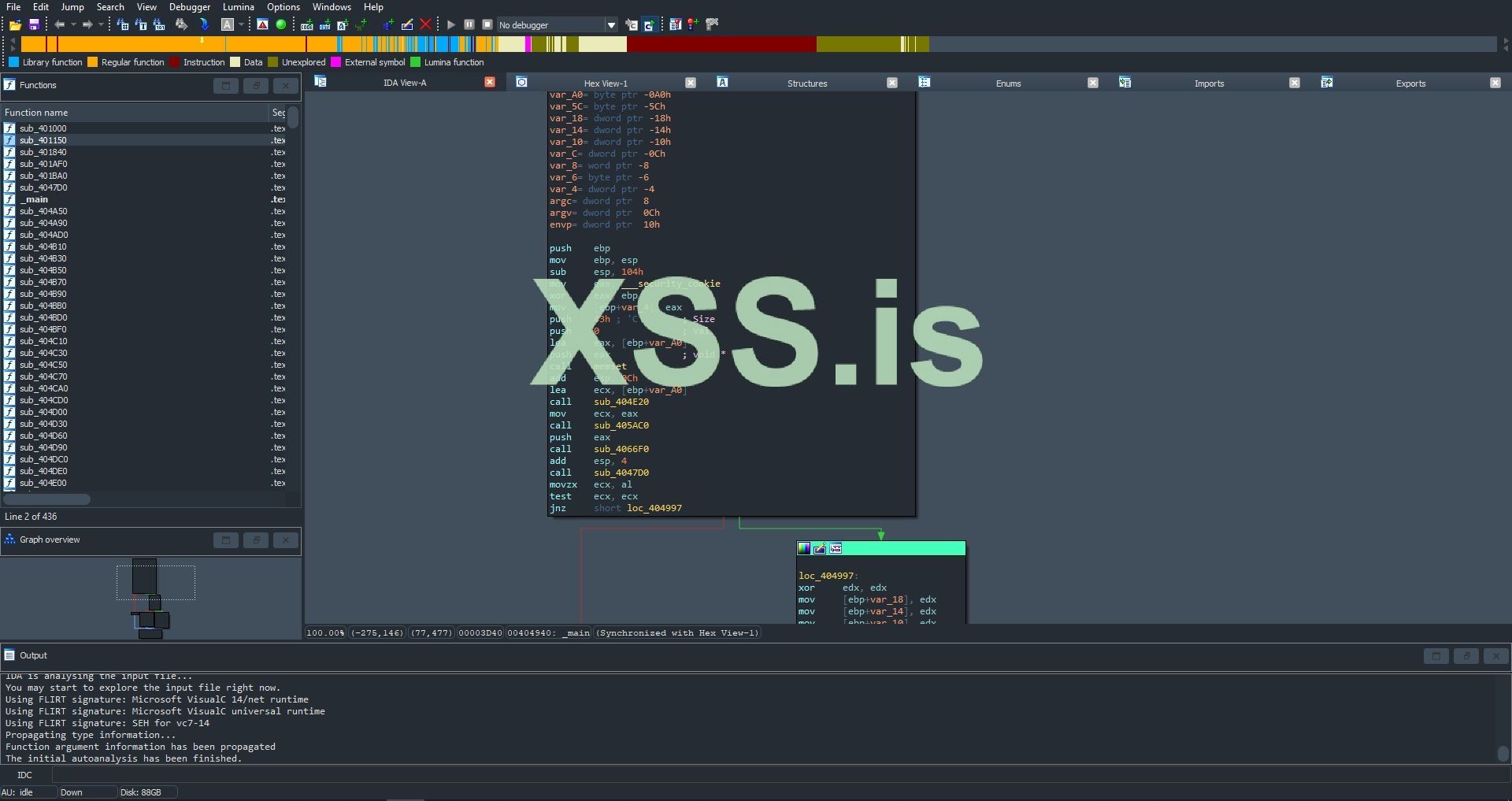Click the red X delete icon in toolbar
The width and height of the screenshot is (1512, 801).
426,25
